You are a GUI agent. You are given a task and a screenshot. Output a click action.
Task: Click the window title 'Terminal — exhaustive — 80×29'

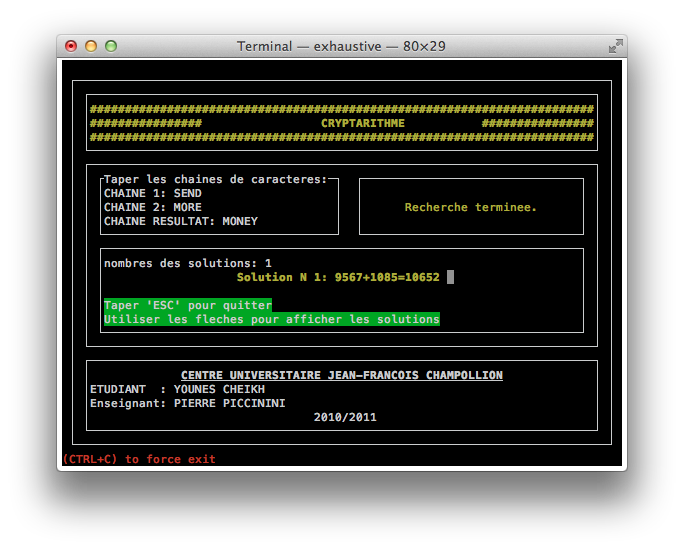pos(341,46)
